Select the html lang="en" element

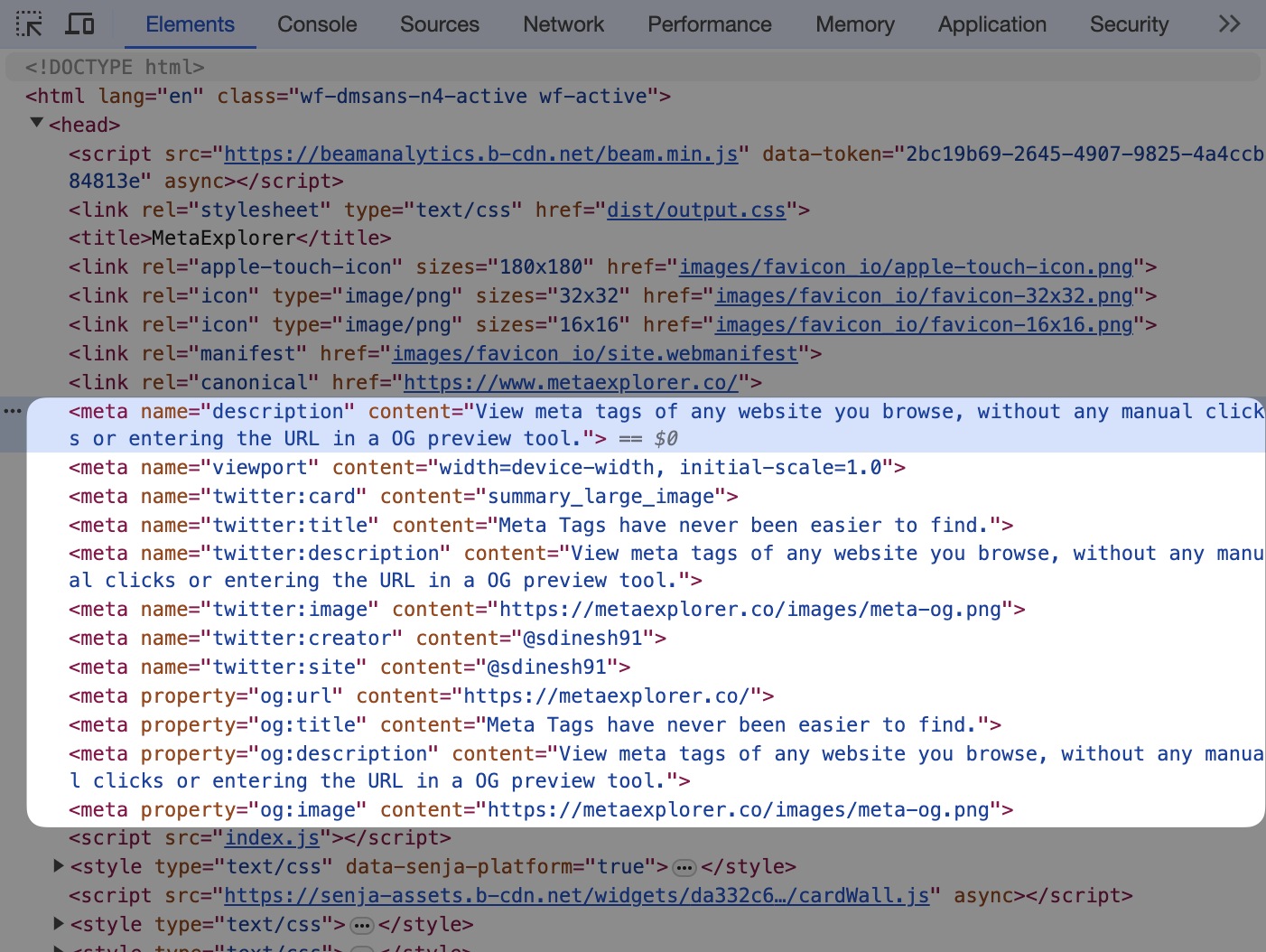click(348, 97)
